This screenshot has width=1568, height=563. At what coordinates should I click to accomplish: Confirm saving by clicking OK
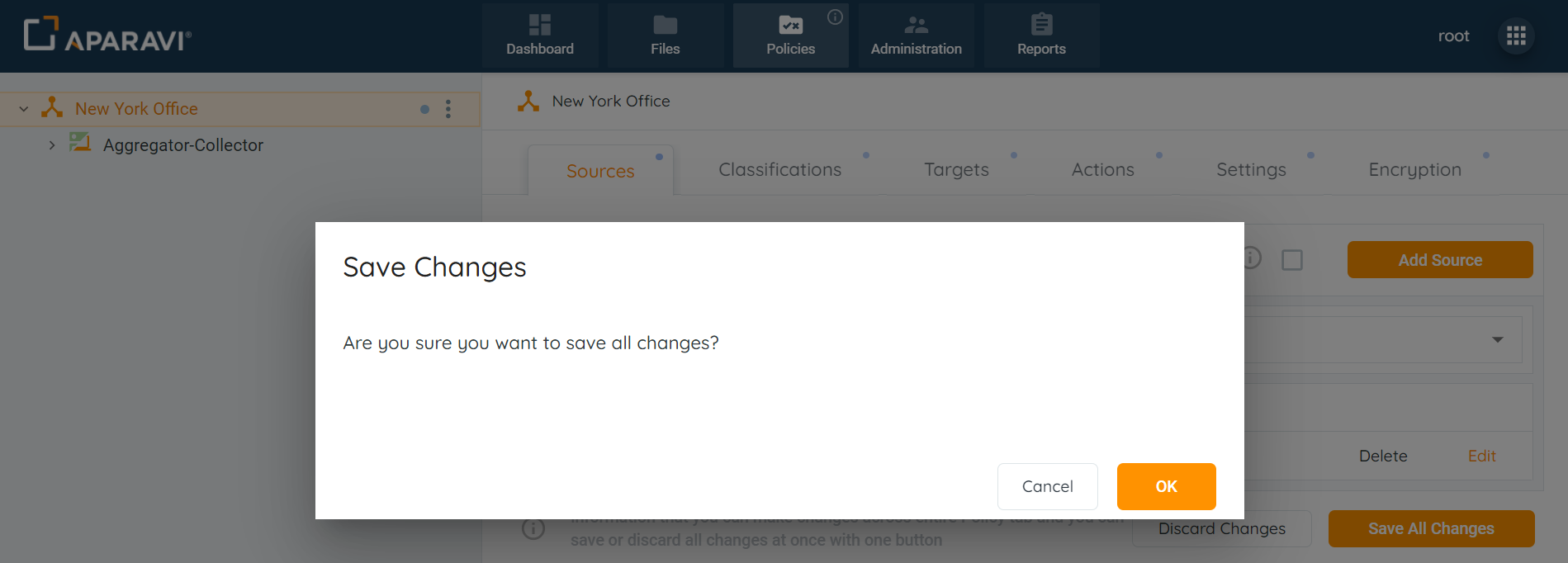point(1166,486)
